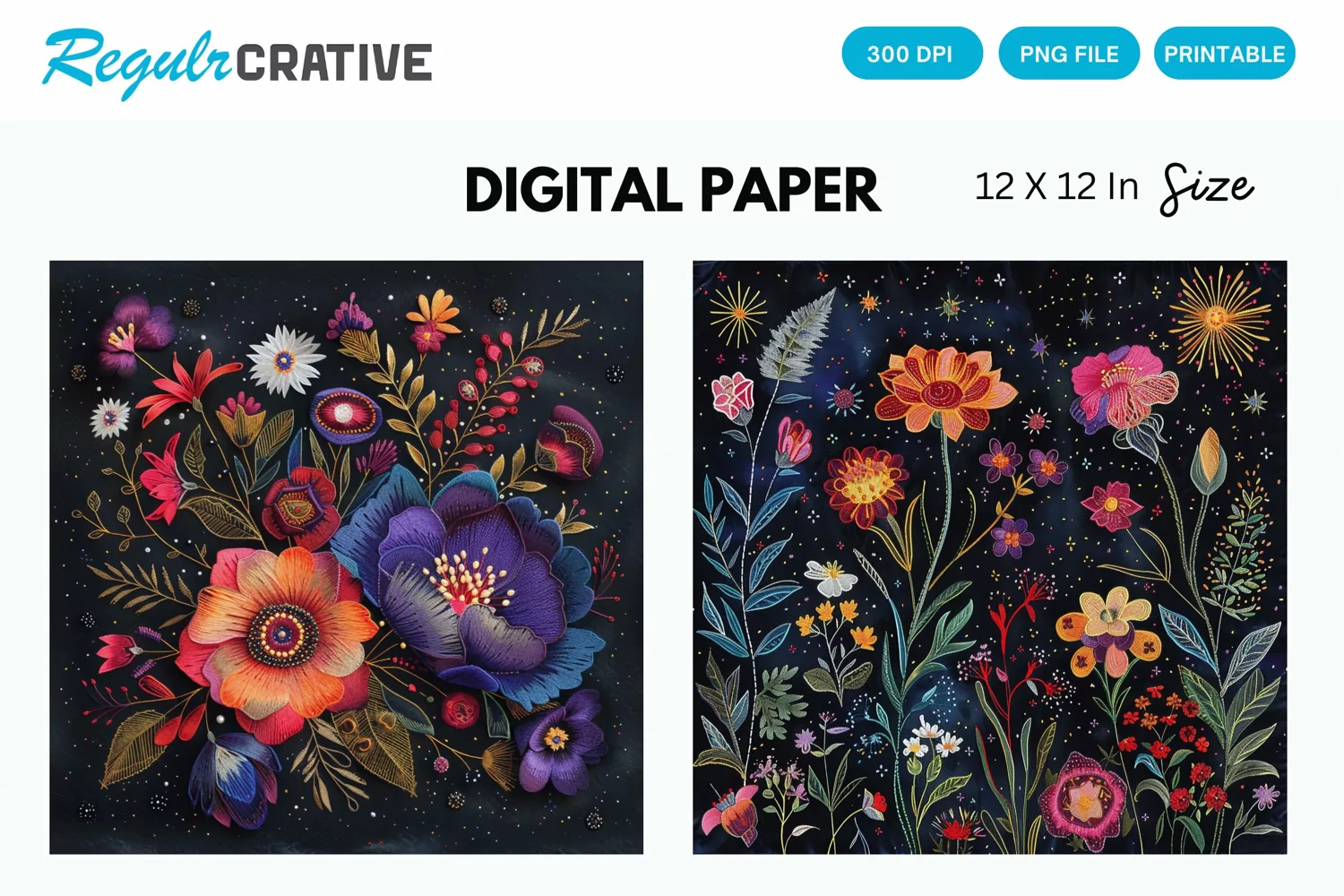Click the 300 DPI badge
Viewport: 1344px width, 896px height.
912,54
